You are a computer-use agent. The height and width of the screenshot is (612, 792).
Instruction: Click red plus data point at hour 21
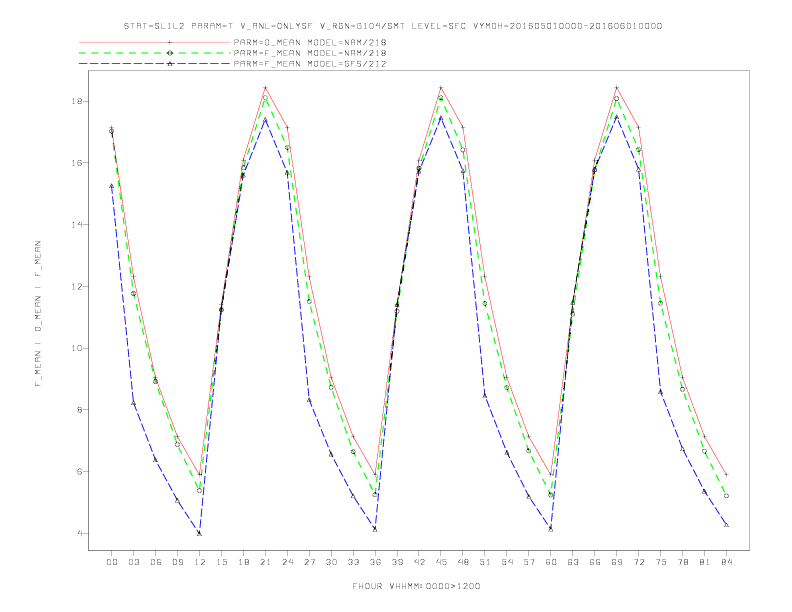[x=265, y=88]
